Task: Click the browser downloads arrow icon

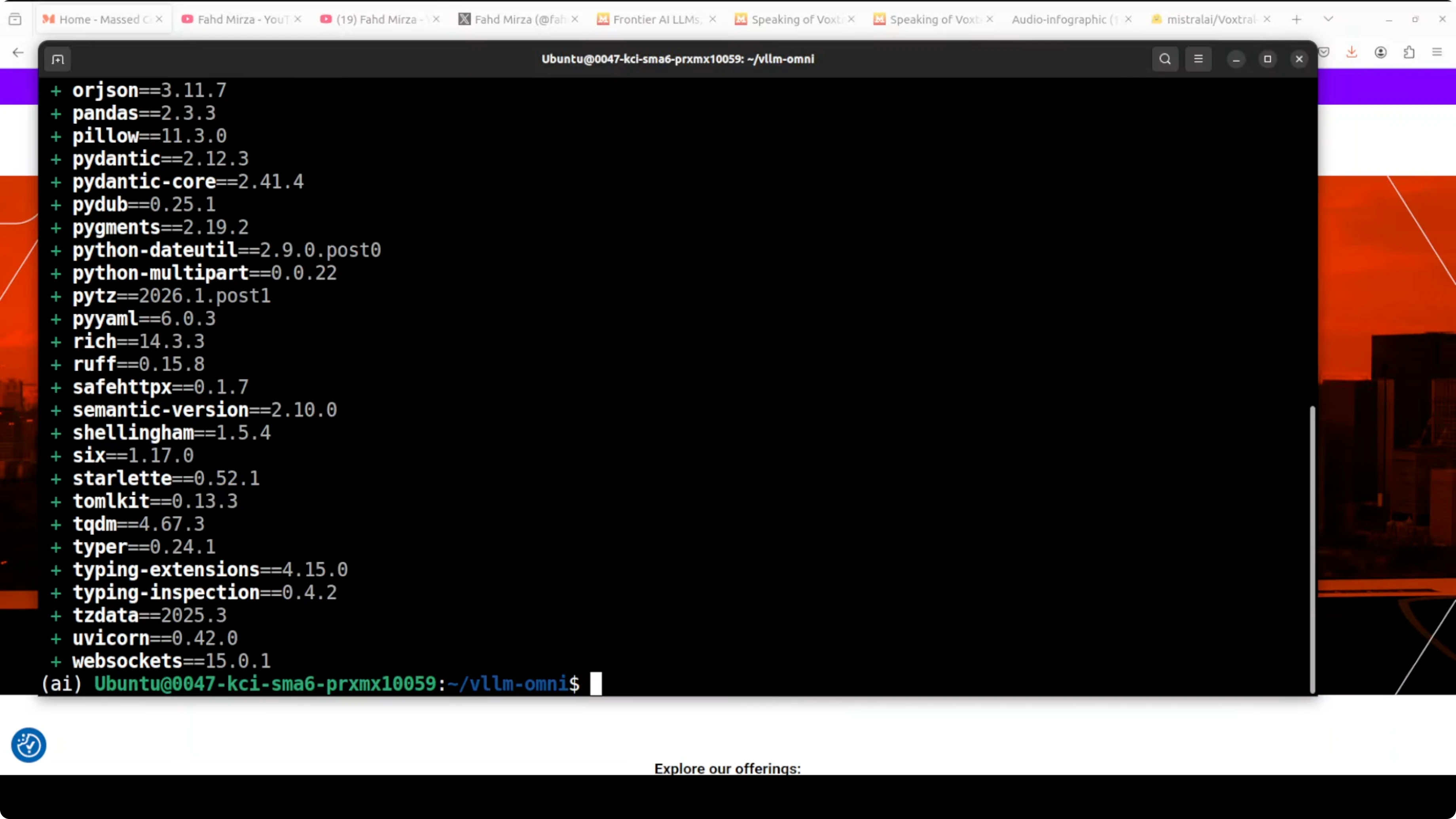Action: click(1352, 53)
